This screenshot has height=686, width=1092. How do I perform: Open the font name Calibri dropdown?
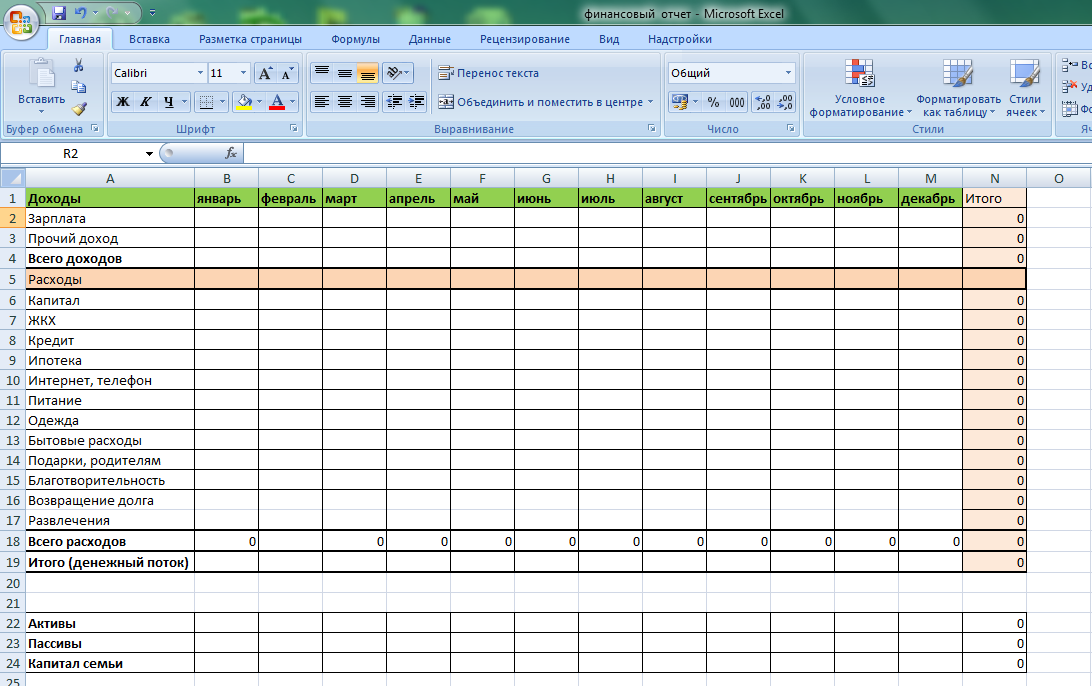[x=200, y=73]
